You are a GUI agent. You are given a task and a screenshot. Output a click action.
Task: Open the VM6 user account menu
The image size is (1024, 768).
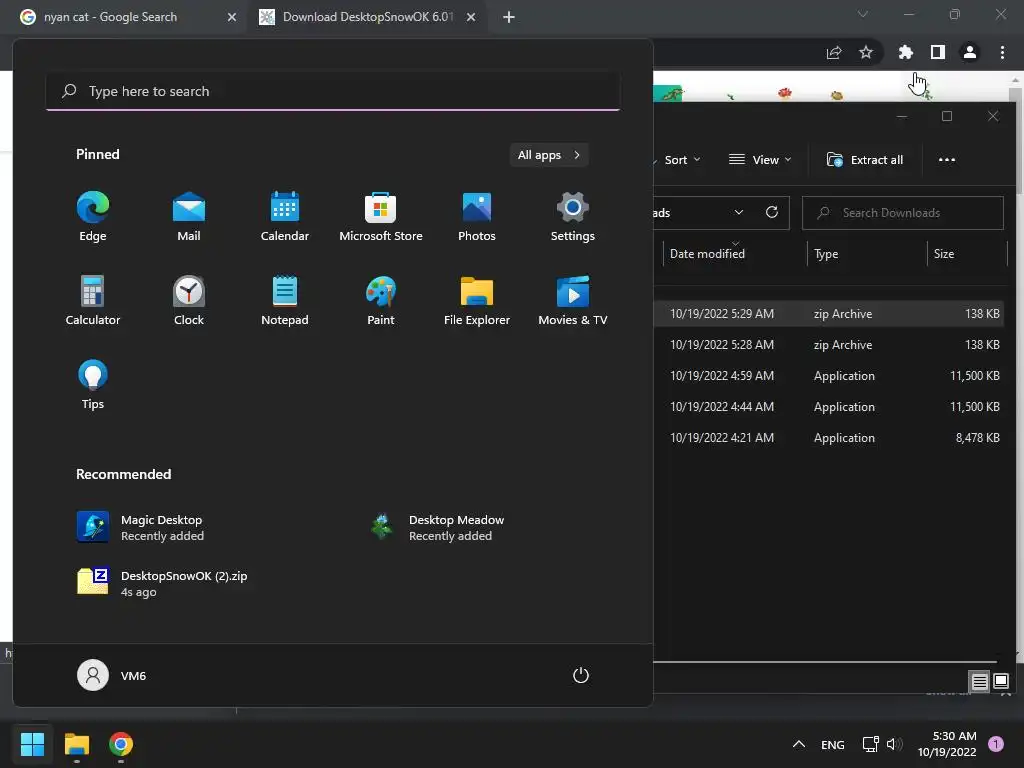coord(112,675)
